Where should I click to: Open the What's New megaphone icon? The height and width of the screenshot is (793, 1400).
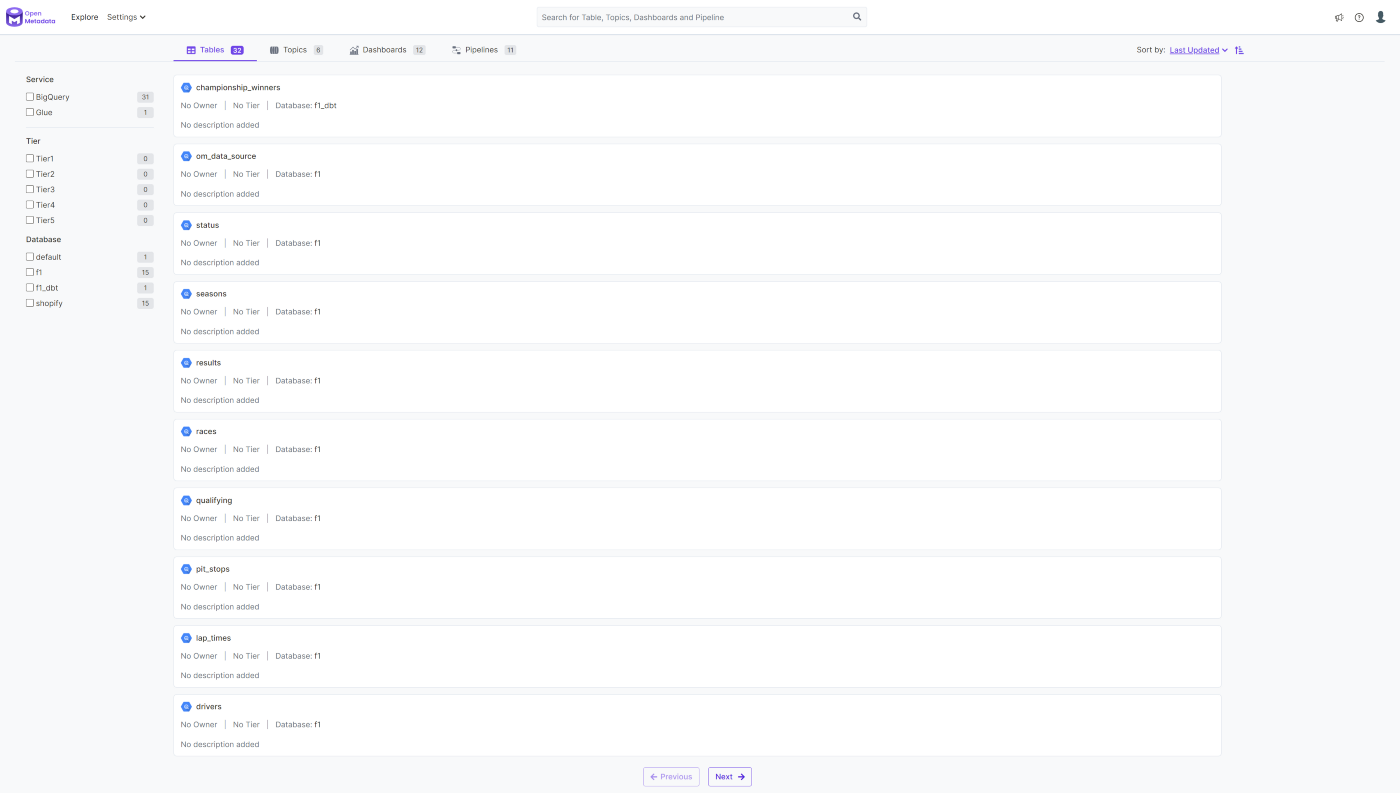[x=1339, y=17]
